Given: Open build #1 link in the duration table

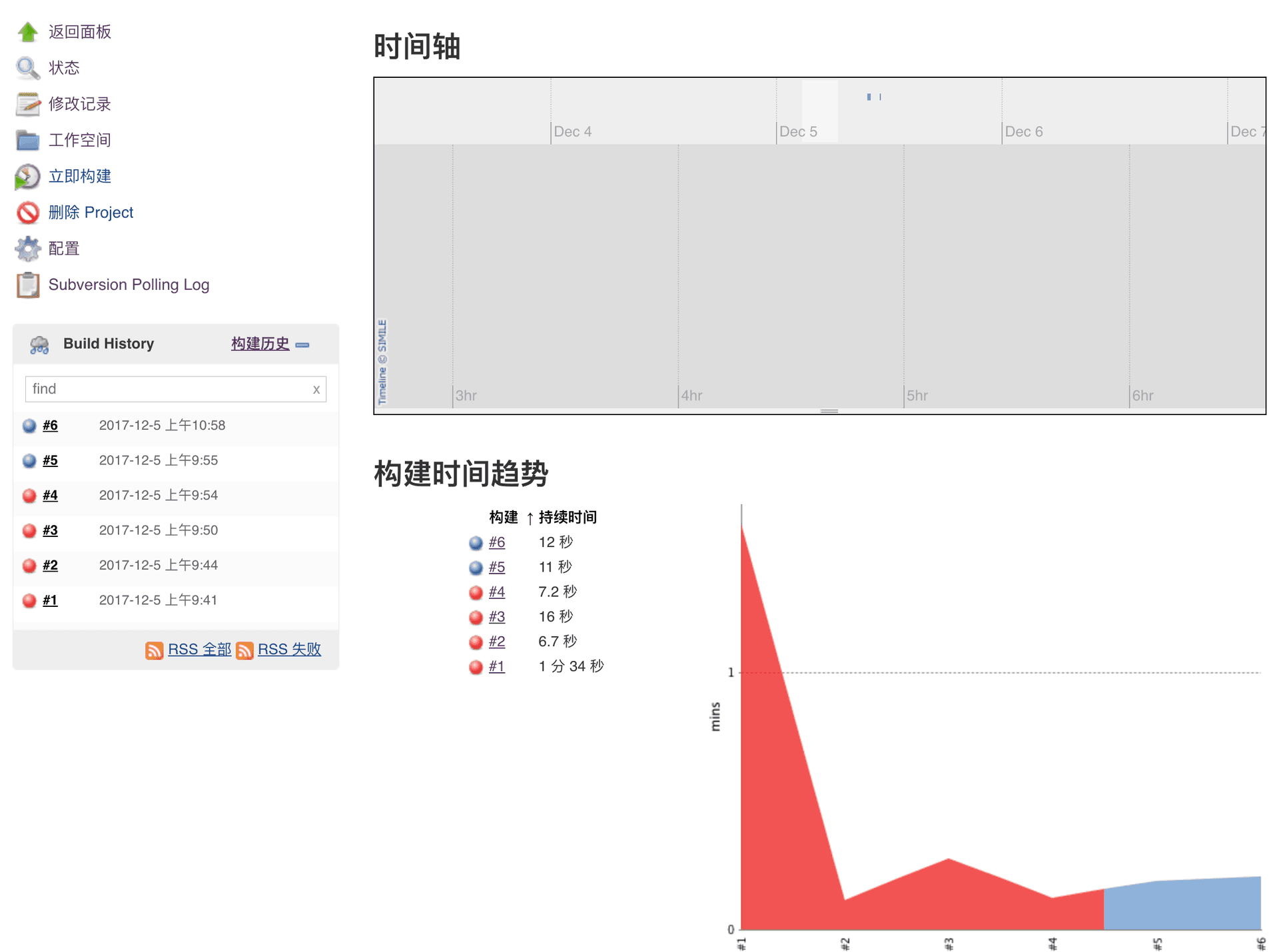Looking at the screenshot, I should click(x=496, y=666).
